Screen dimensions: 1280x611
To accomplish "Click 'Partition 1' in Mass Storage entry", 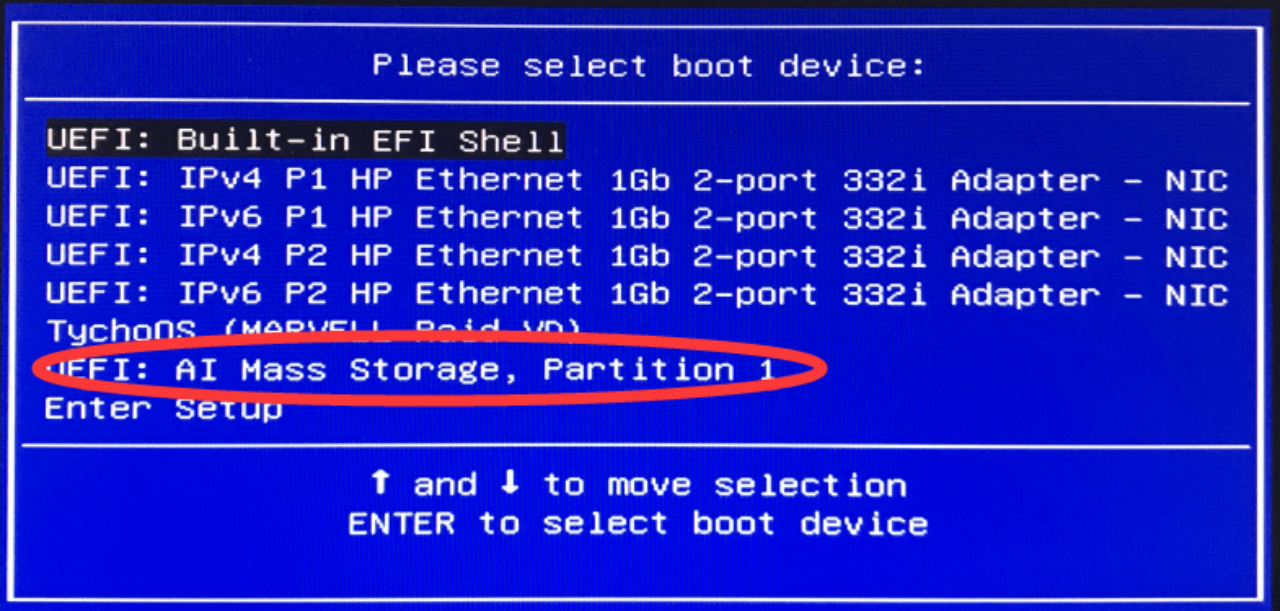I will pos(658,370).
